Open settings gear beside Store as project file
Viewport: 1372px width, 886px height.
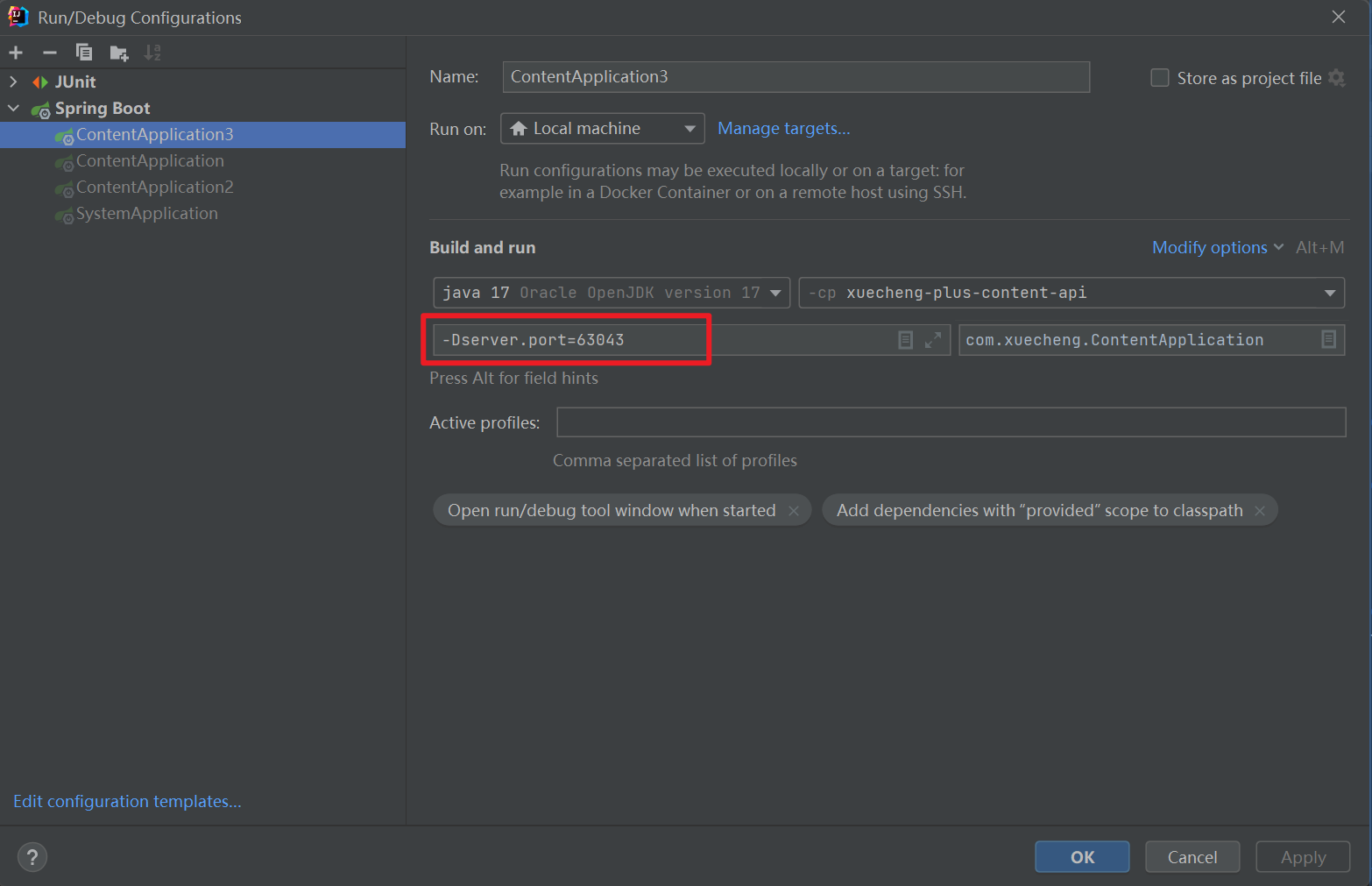(1336, 78)
